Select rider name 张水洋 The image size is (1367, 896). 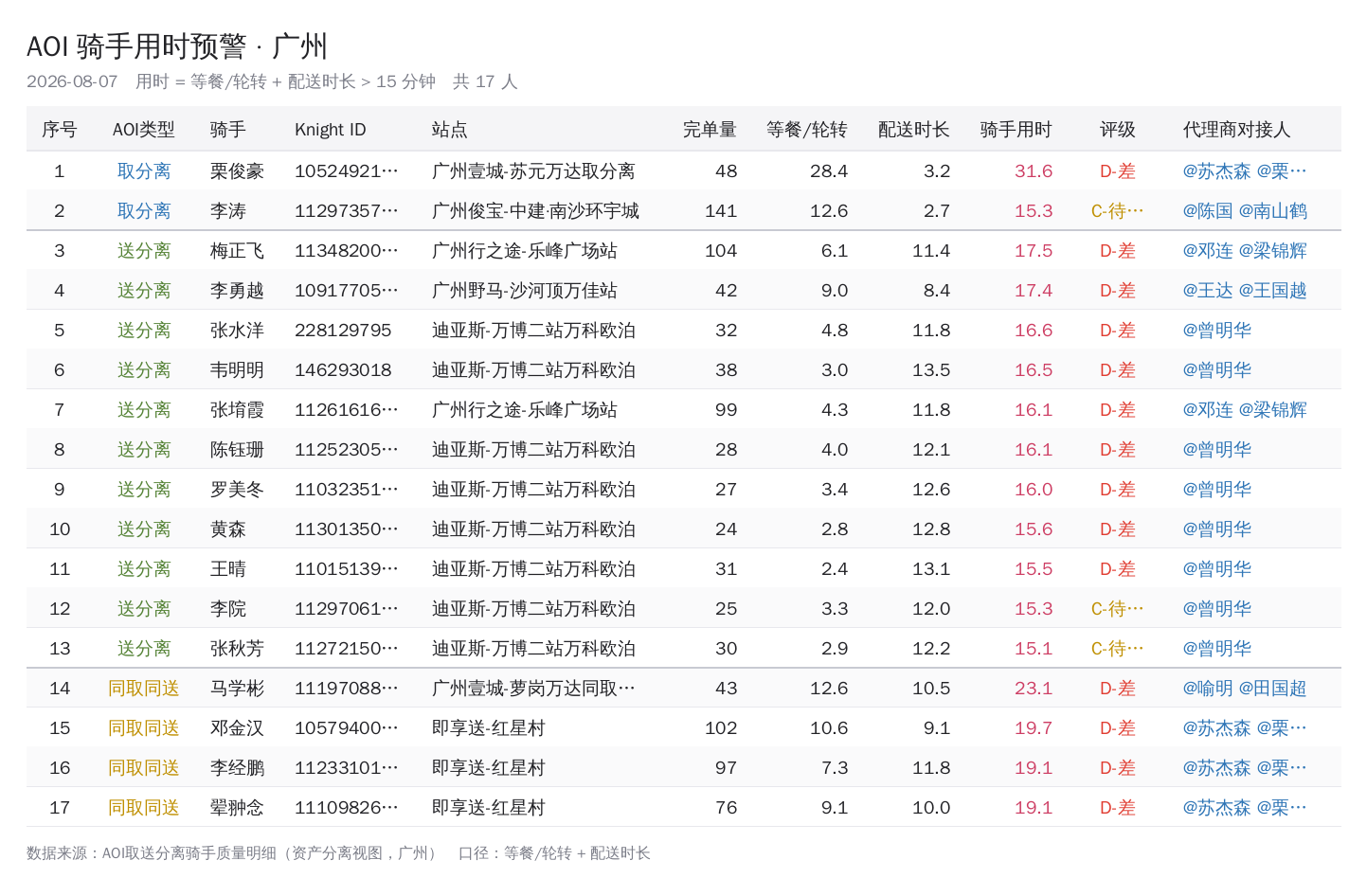coord(237,331)
